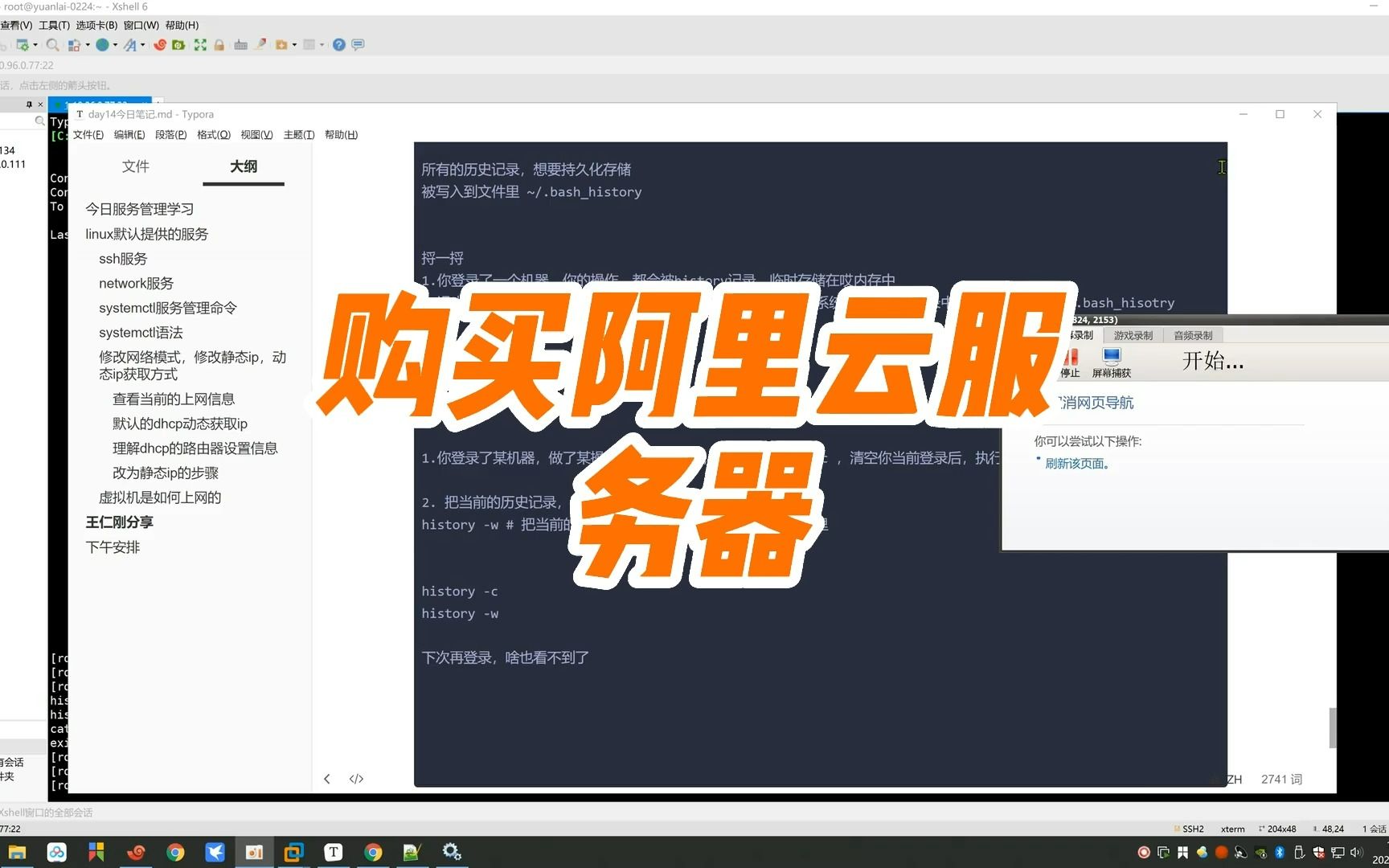Click Typora editor vertical scrollbar thumb
The image size is (1389, 868).
tap(1333, 728)
